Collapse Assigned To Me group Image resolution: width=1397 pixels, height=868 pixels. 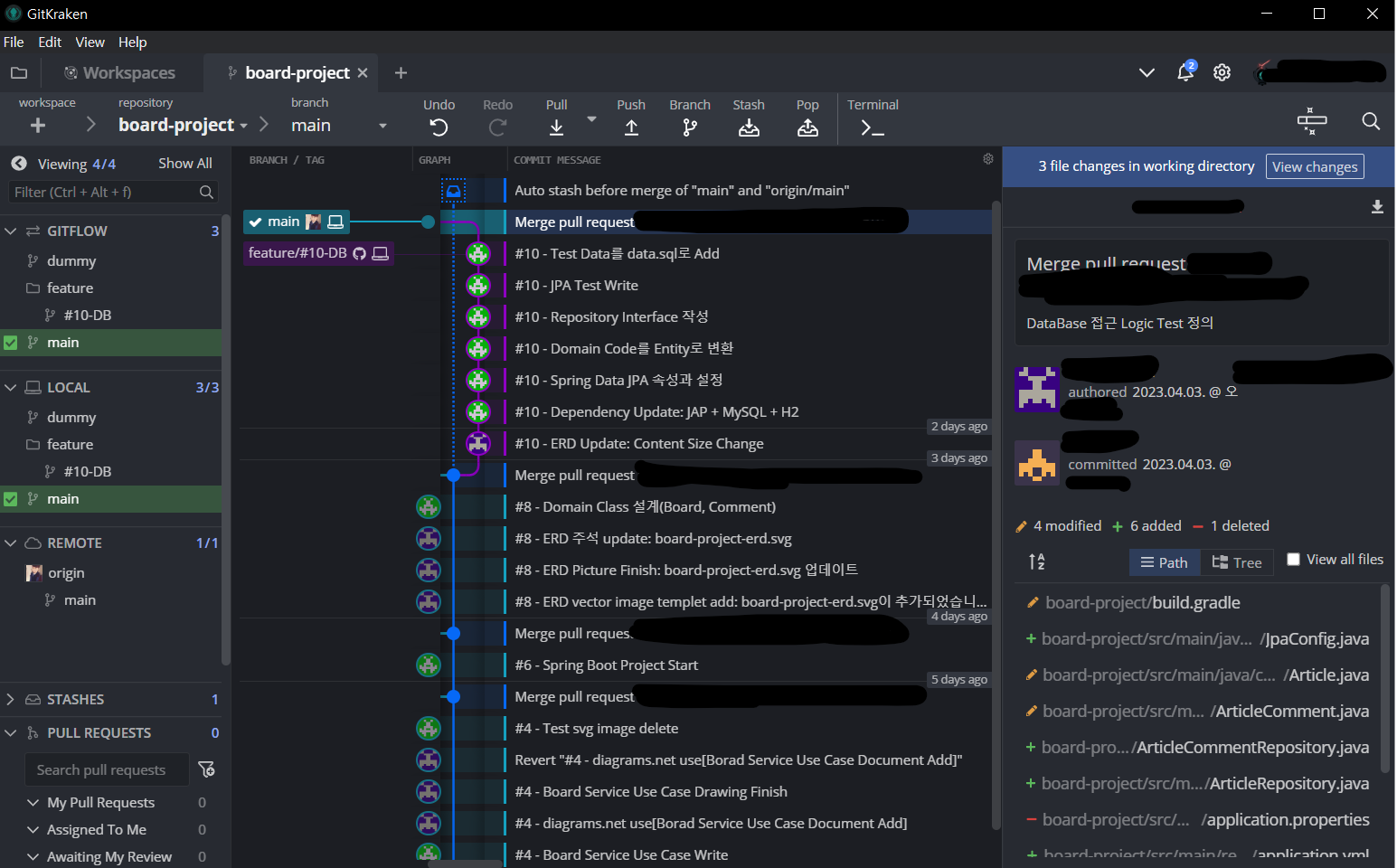pos(33,830)
